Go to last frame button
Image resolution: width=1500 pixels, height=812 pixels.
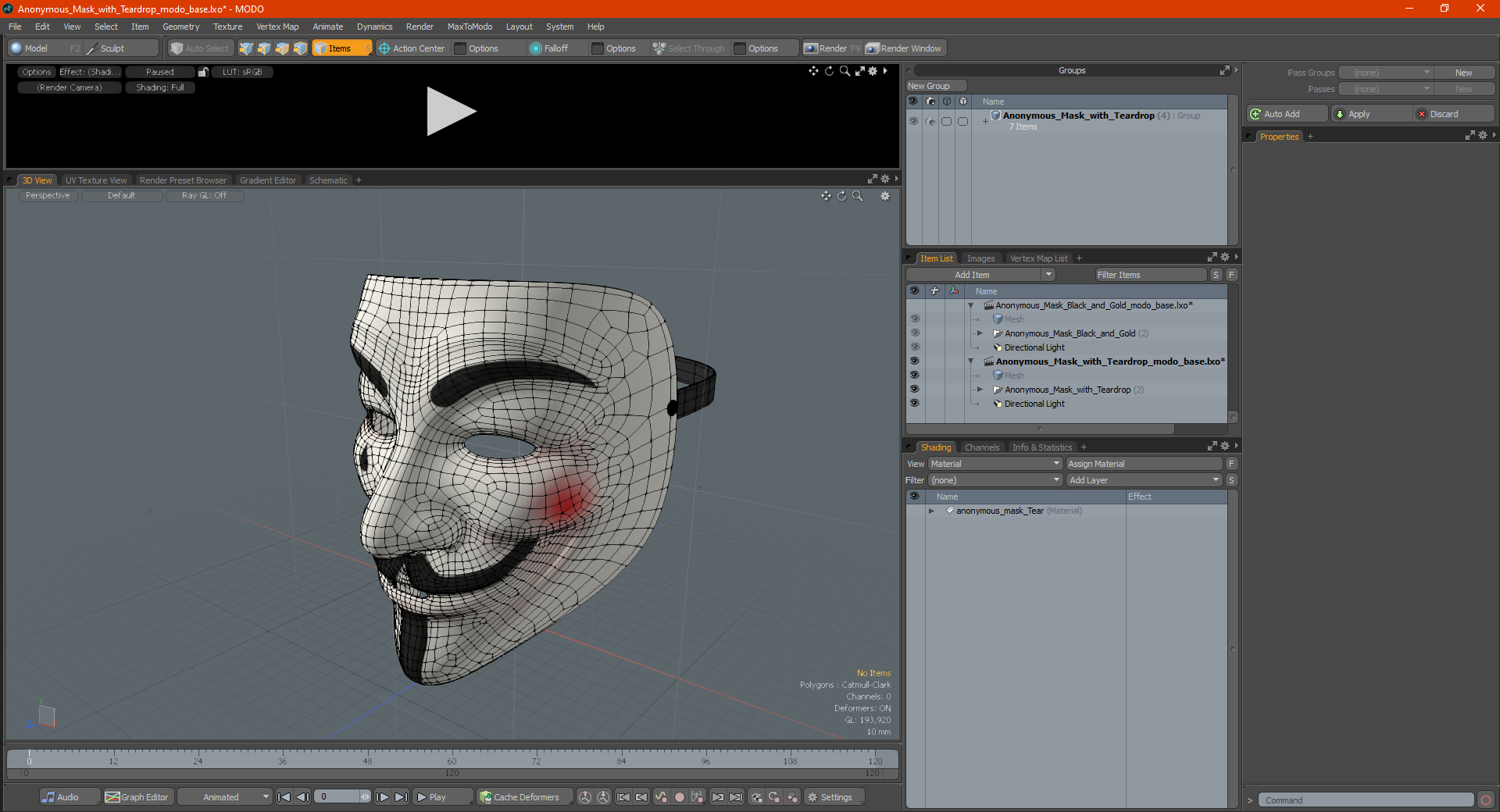click(402, 797)
